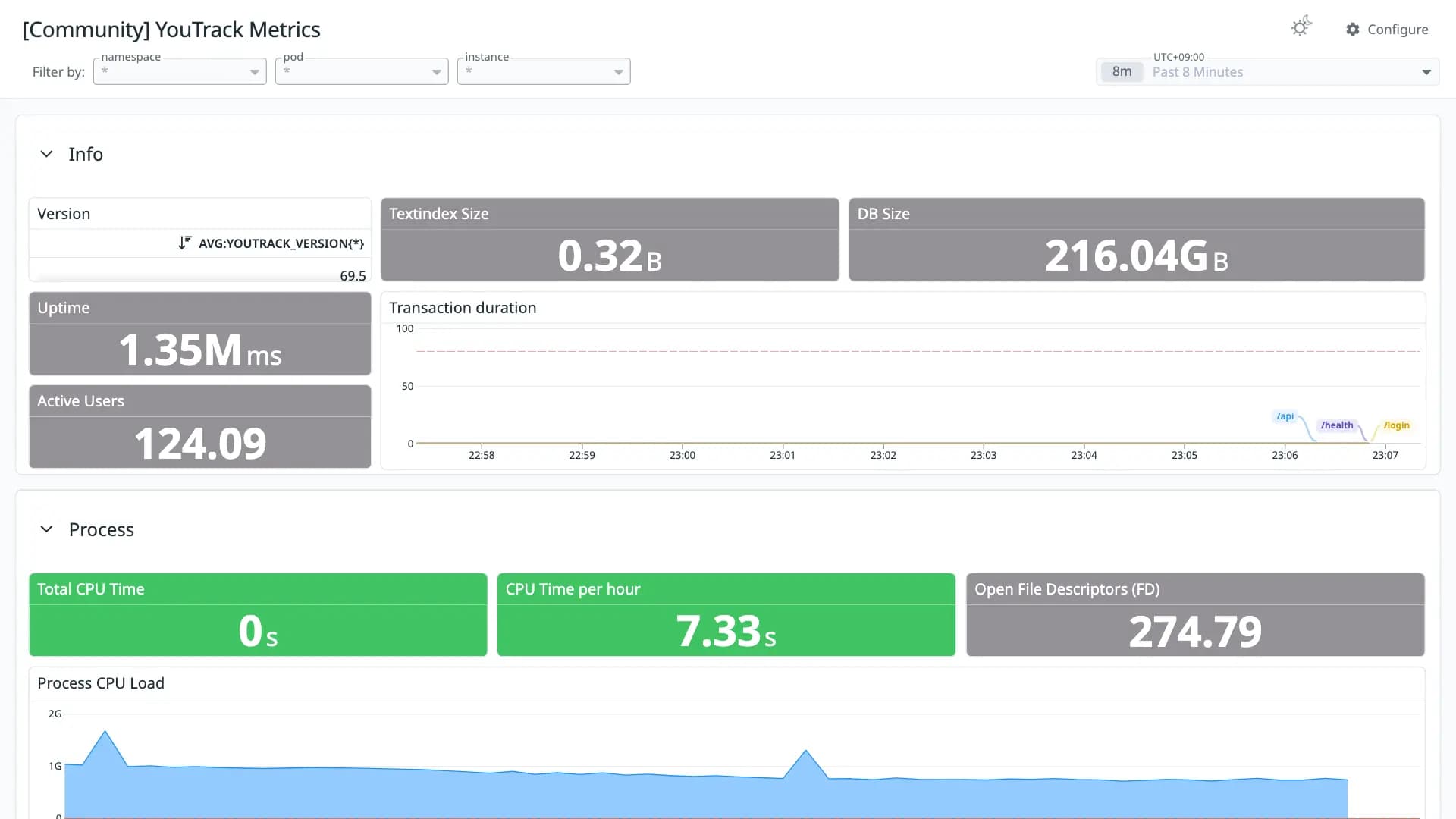Click the 23:06 tick on Transaction duration chart
Image resolution: width=1456 pixels, height=819 pixels.
[1285, 455]
